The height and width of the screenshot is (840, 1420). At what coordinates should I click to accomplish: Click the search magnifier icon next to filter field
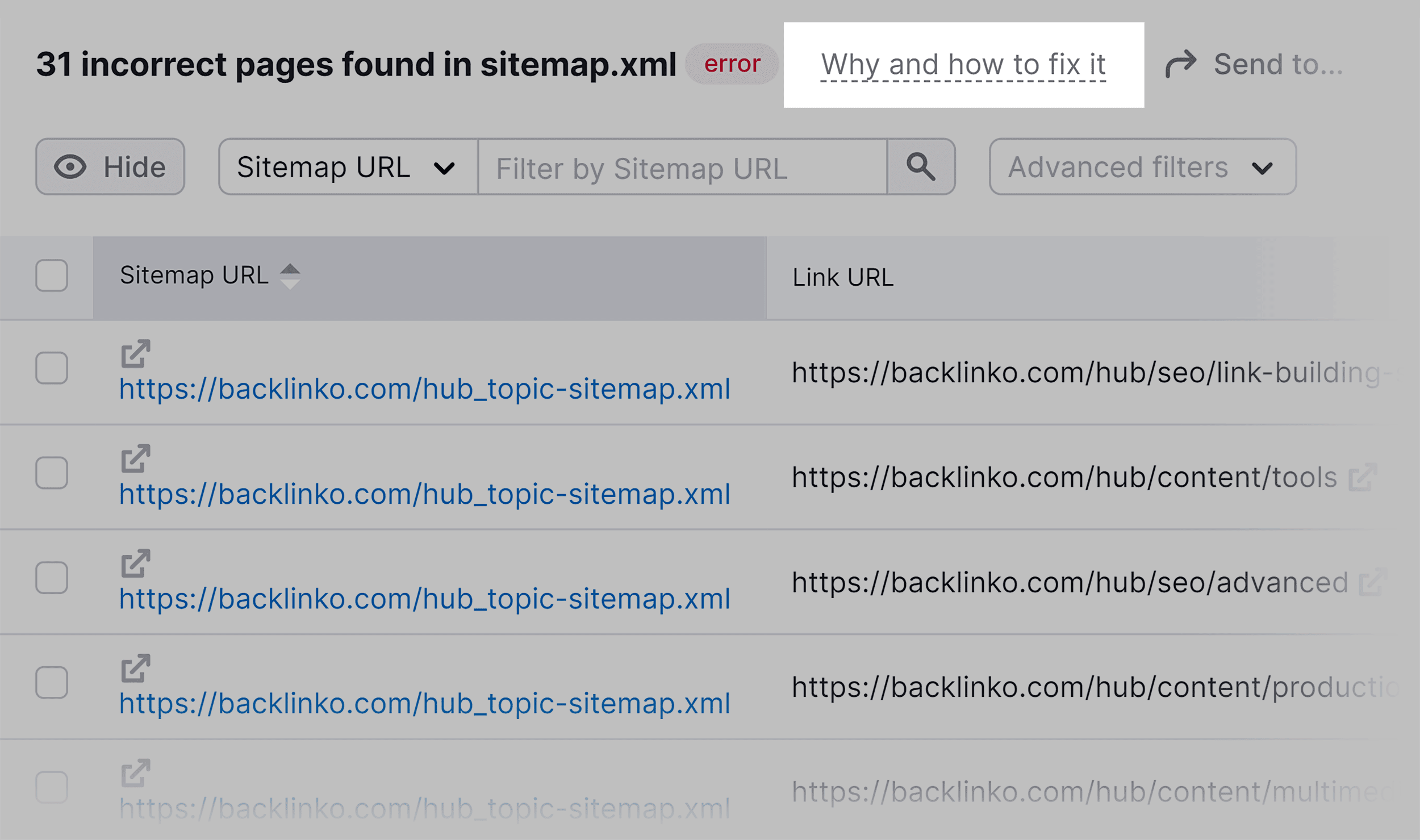point(920,166)
